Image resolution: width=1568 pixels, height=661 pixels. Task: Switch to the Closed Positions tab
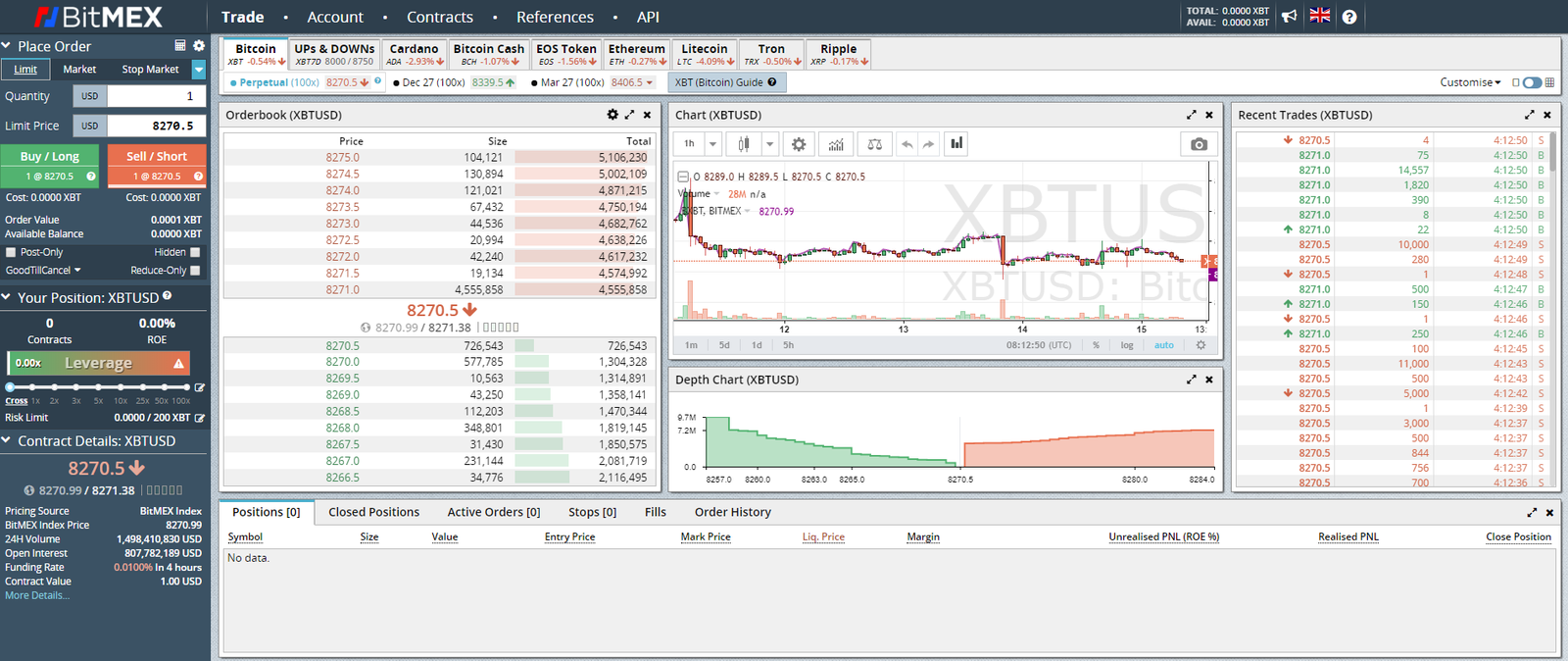(373, 512)
